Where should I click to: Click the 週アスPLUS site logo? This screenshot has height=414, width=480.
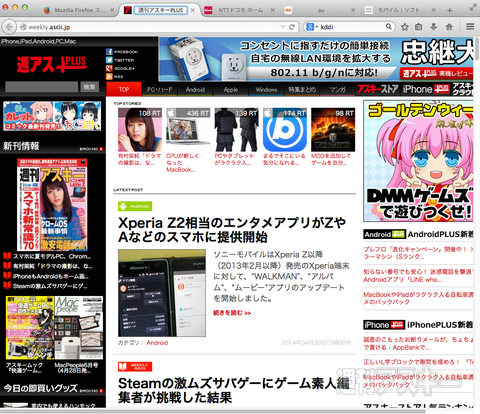(x=52, y=64)
